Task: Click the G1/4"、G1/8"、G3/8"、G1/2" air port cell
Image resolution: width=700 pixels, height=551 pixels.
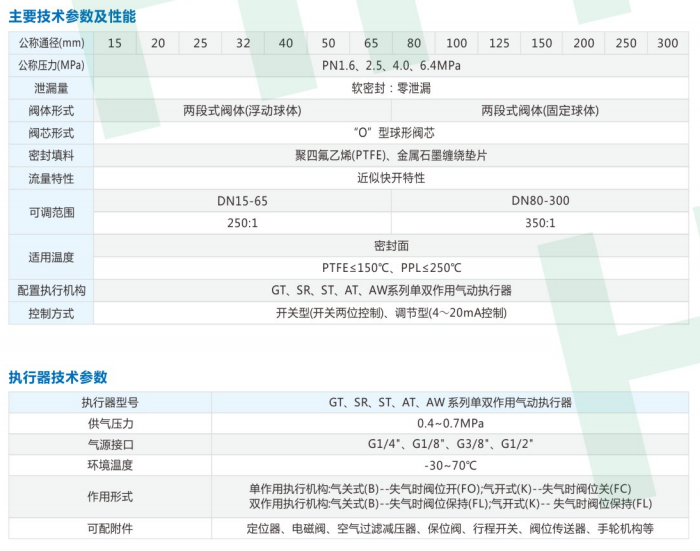Action: pyautogui.click(x=450, y=444)
